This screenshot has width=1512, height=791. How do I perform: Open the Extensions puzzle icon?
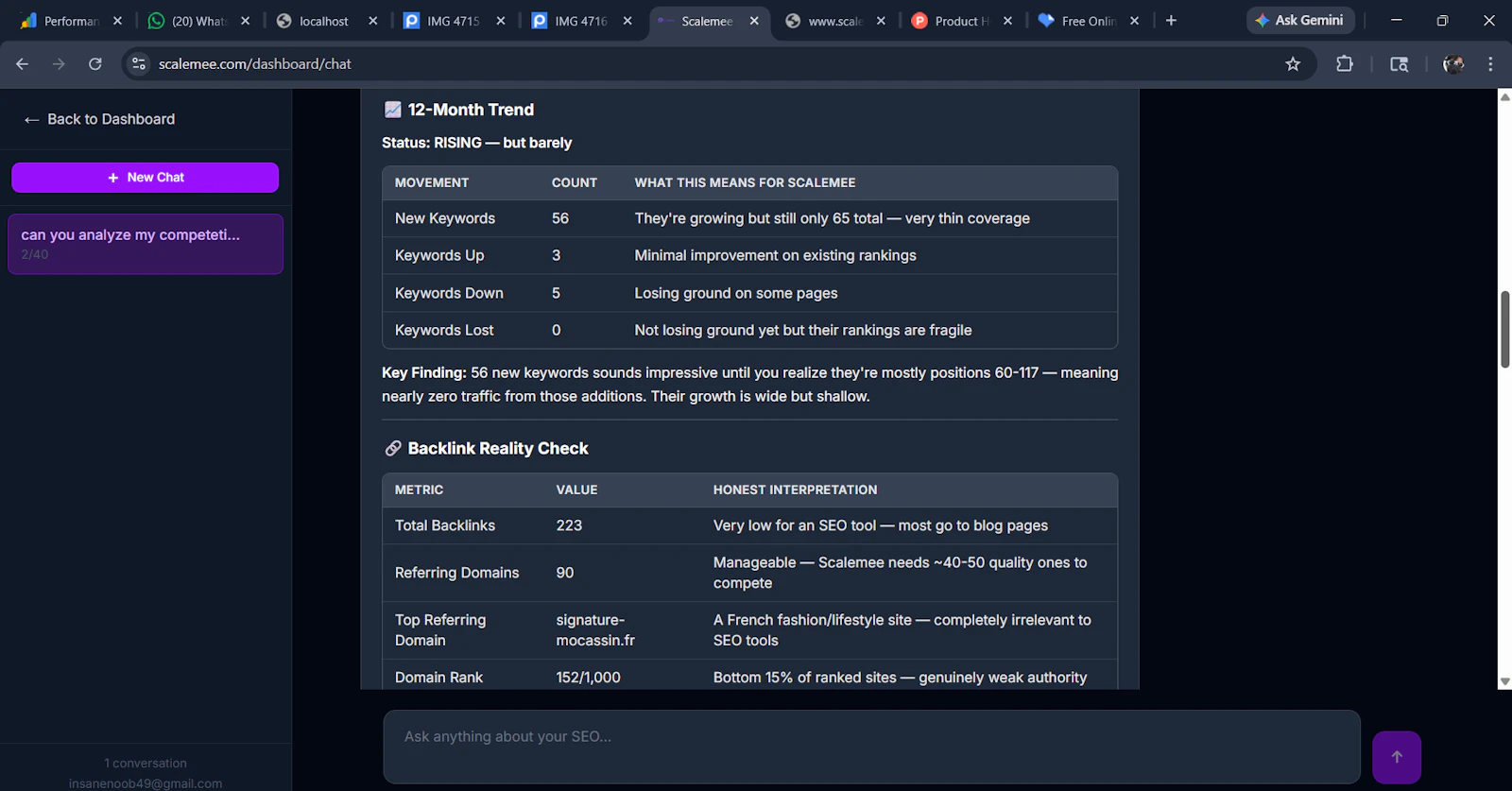pos(1345,63)
